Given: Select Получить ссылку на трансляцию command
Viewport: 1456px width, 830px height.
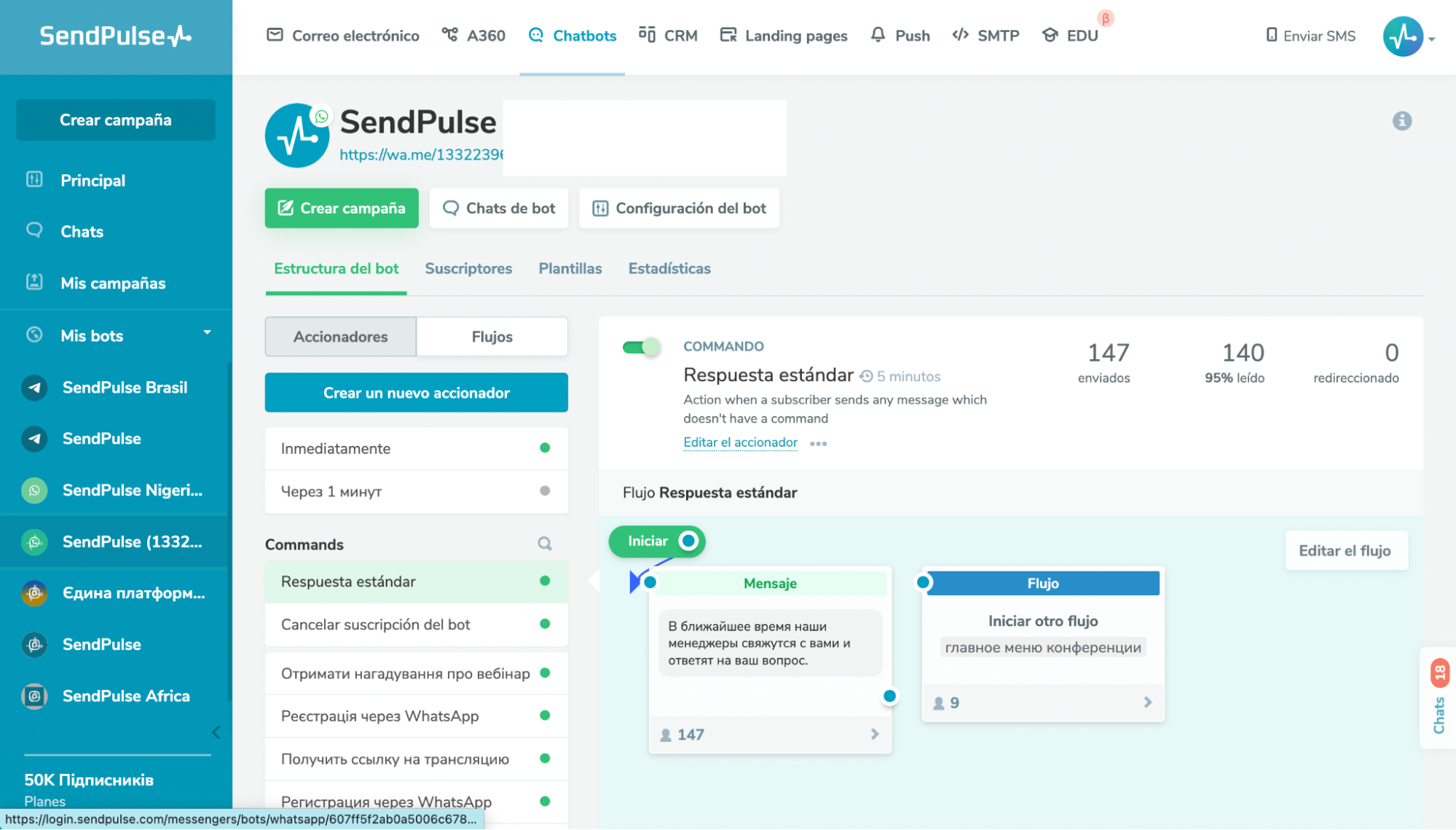Looking at the screenshot, I should [x=417, y=759].
